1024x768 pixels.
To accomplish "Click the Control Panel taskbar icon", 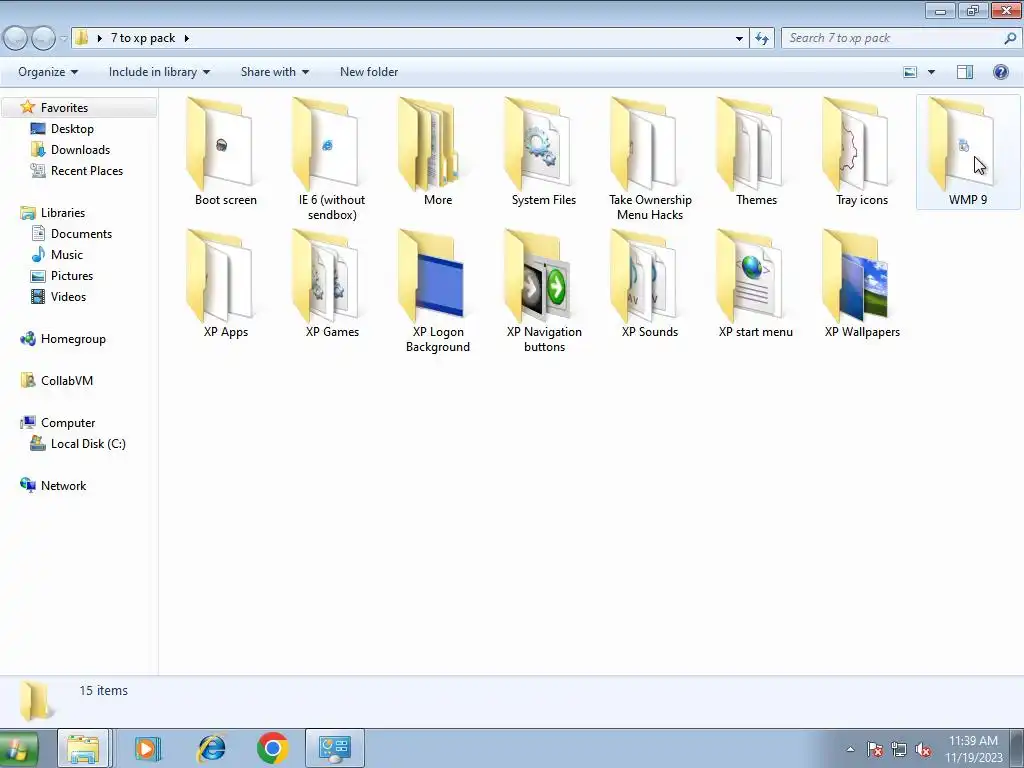I will click(x=335, y=749).
